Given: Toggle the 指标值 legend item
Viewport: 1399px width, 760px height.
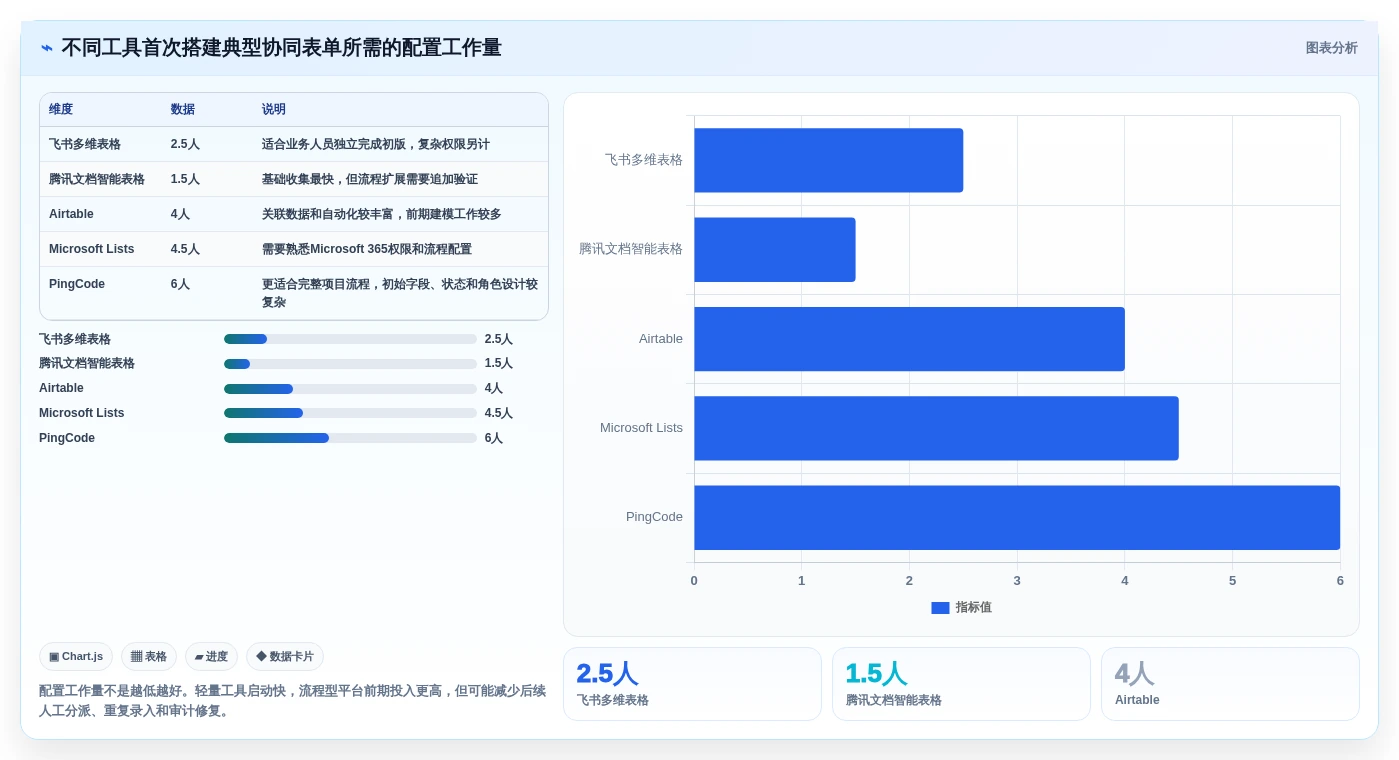Looking at the screenshot, I should click(961, 607).
